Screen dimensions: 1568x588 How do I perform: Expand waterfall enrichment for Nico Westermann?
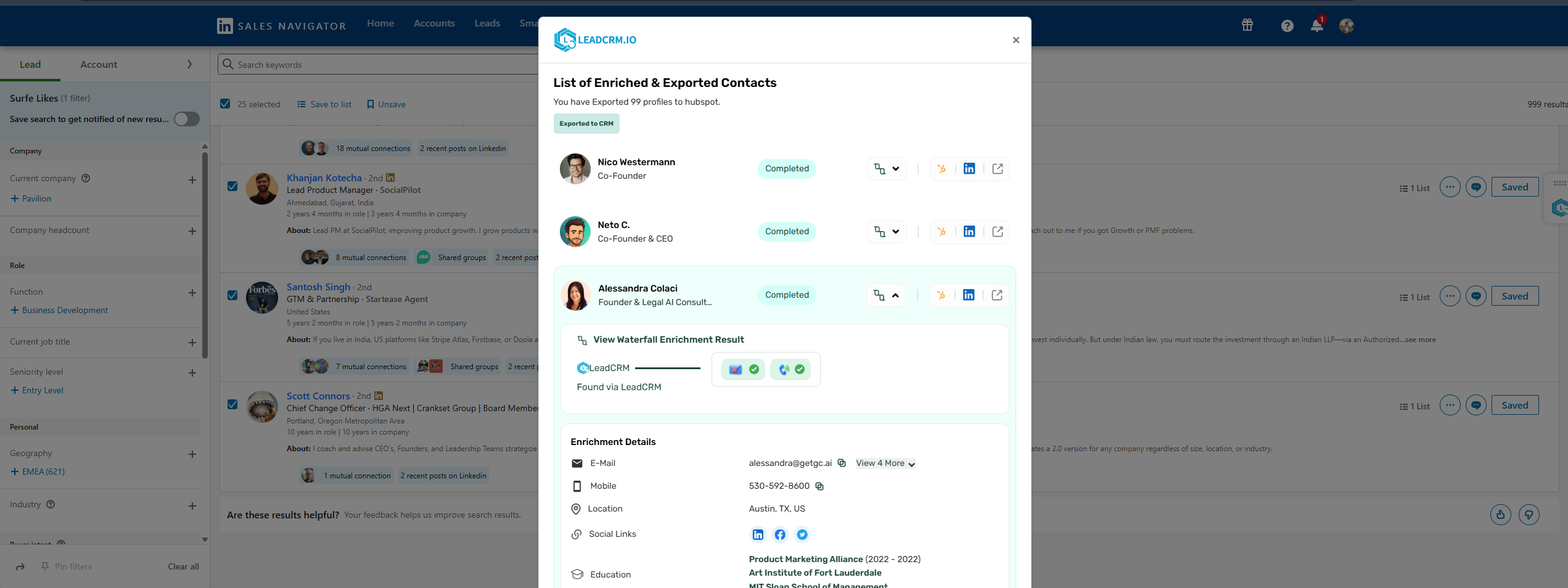(887, 169)
